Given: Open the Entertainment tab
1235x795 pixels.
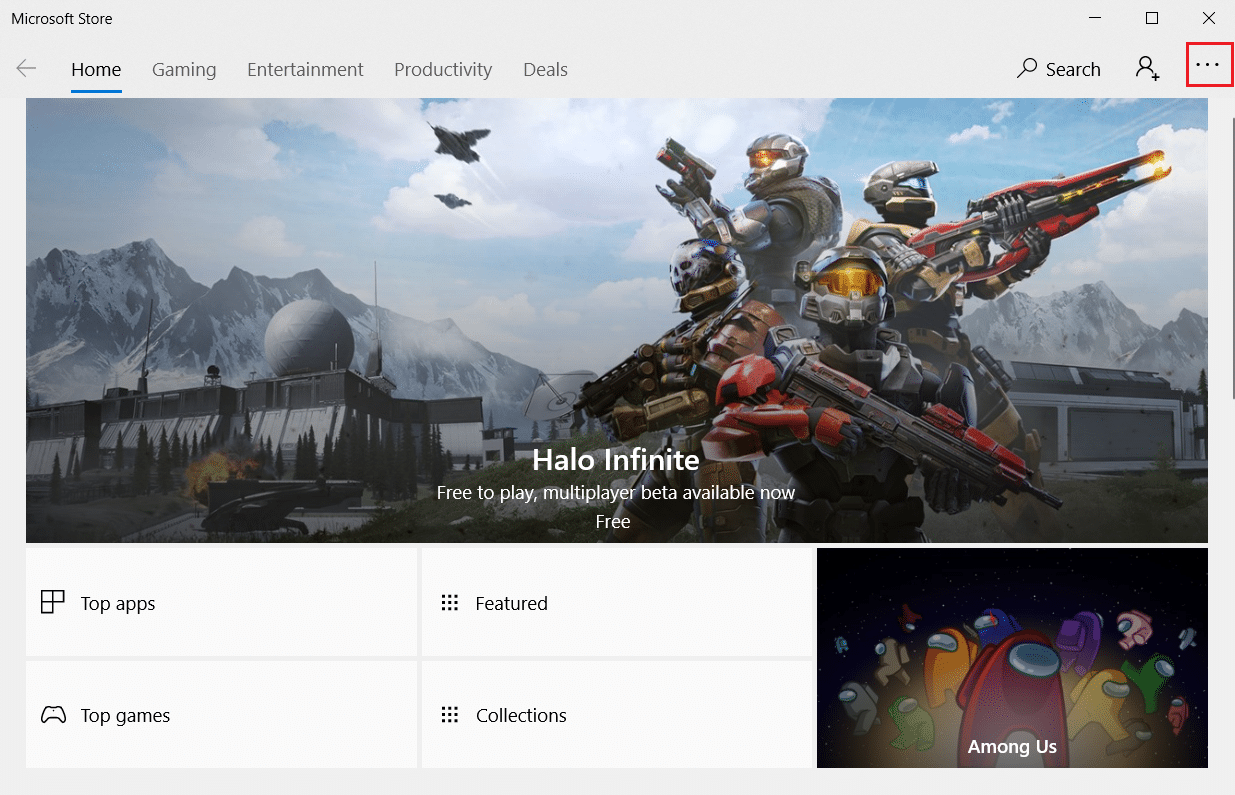Looking at the screenshot, I should click(x=305, y=69).
